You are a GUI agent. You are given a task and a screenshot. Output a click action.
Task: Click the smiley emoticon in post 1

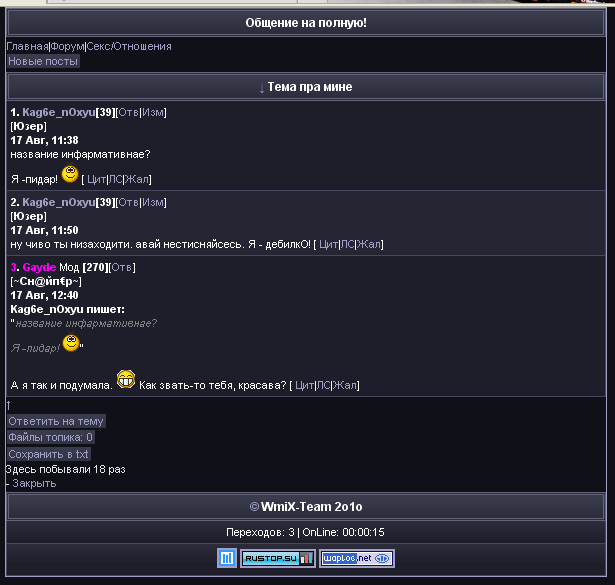tap(70, 173)
